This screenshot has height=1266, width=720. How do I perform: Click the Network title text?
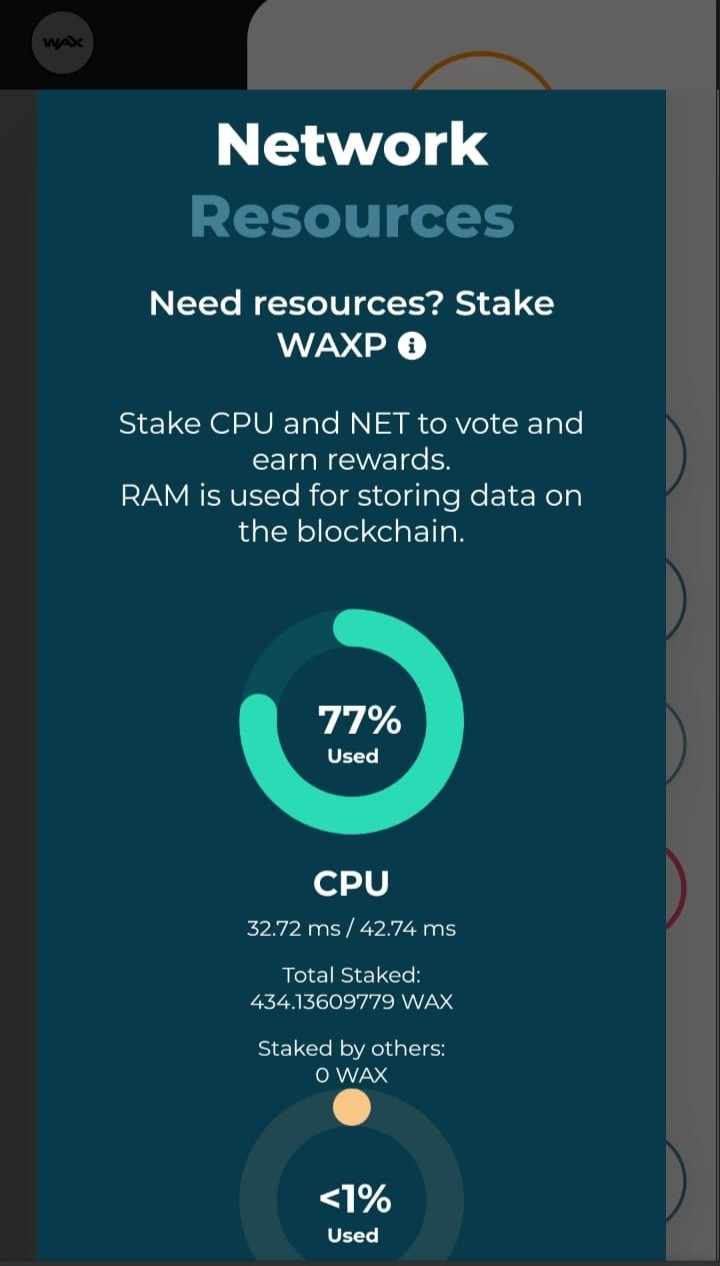(352, 145)
